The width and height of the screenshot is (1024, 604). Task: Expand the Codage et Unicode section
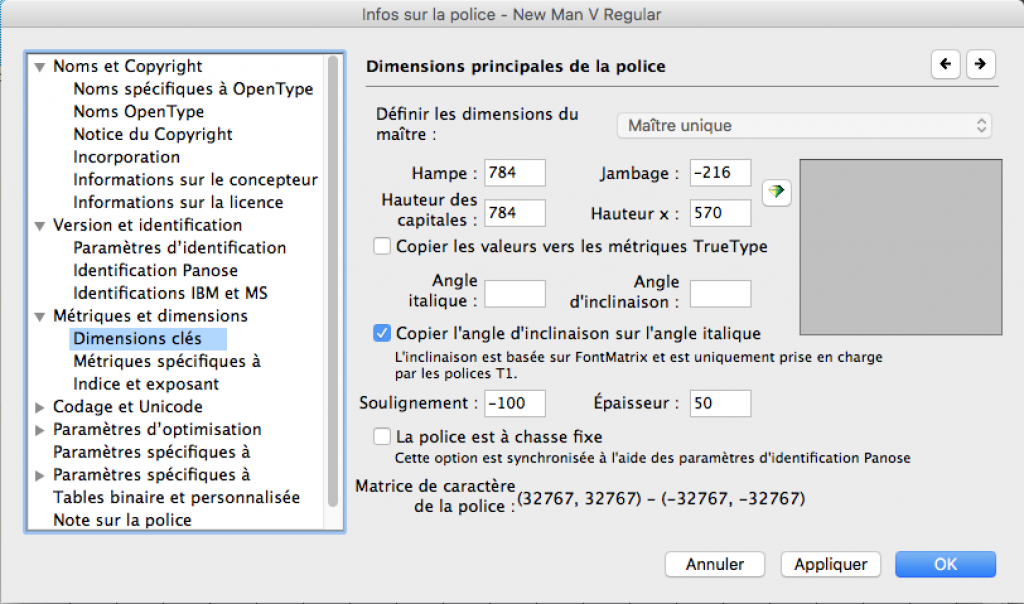pyautogui.click(x=40, y=407)
